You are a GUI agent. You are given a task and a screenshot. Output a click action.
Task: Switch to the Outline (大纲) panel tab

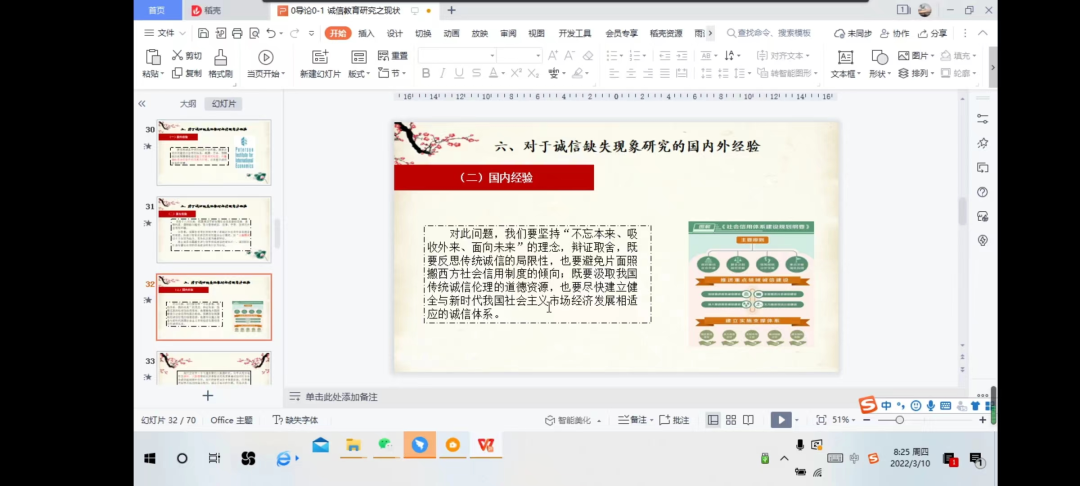click(x=188, y=104)
